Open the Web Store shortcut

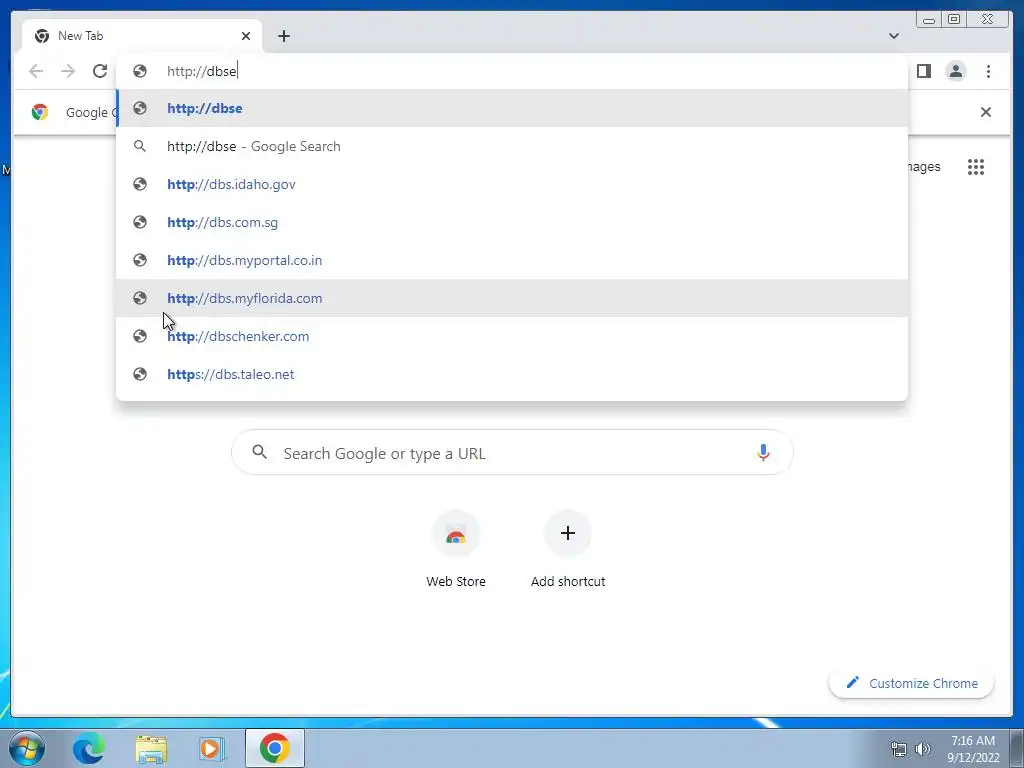coord(456,549)
